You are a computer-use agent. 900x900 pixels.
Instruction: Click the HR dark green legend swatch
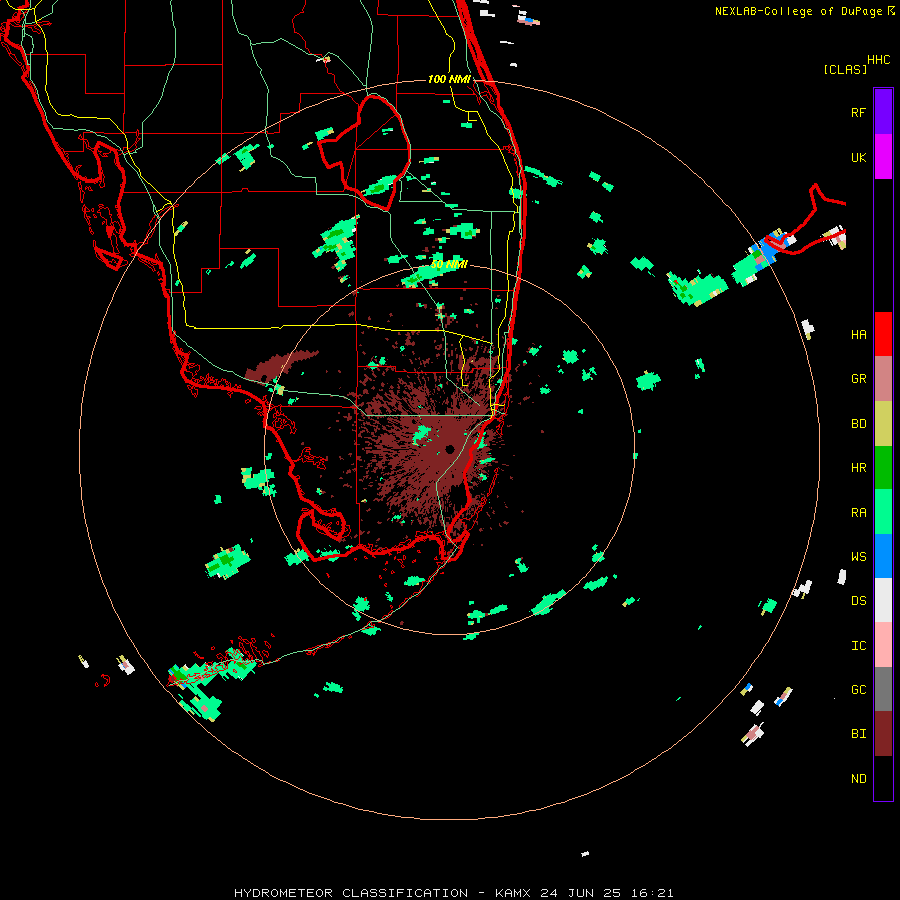click(883, 468)
